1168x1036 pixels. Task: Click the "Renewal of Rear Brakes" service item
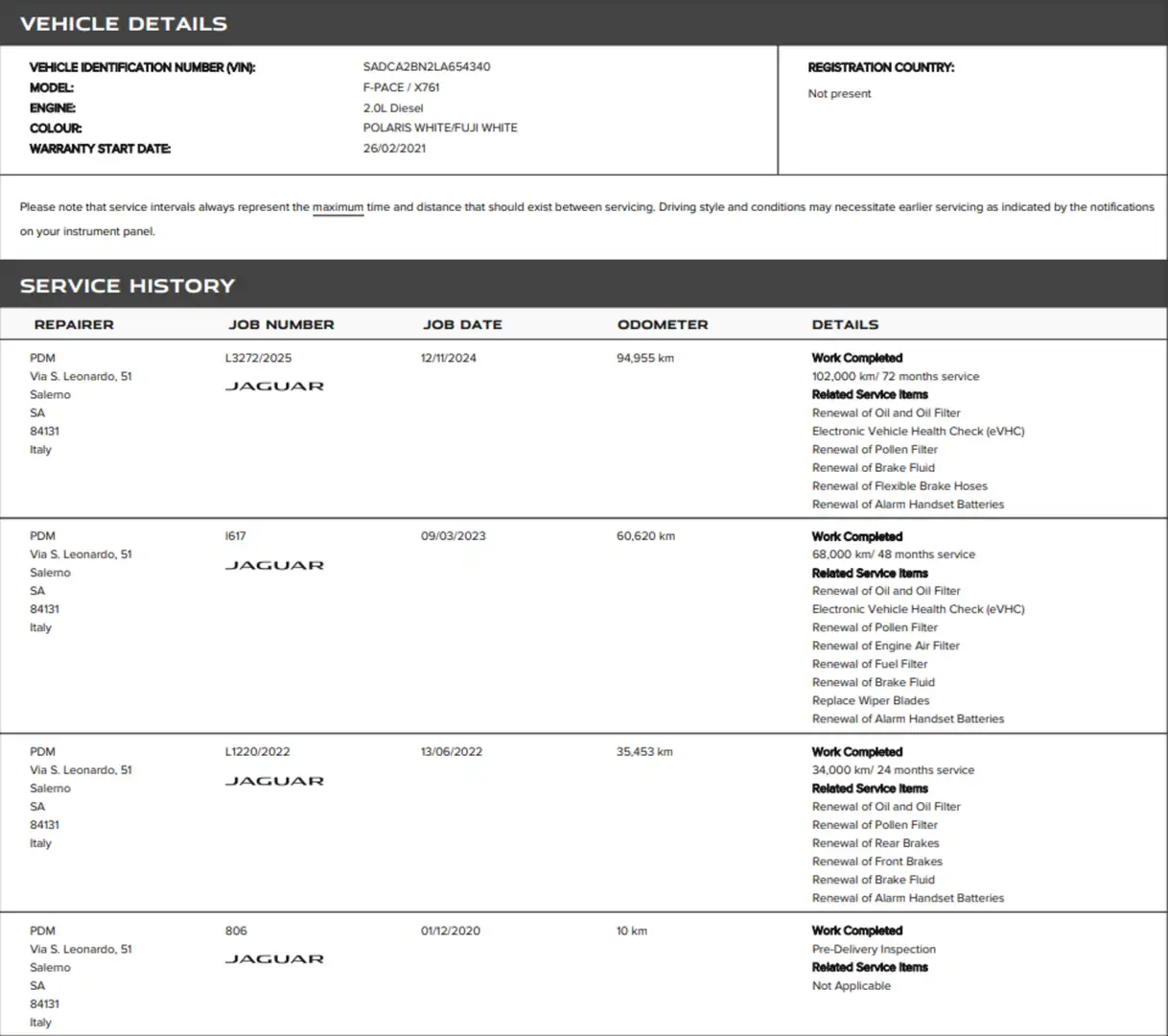[875, 843]
